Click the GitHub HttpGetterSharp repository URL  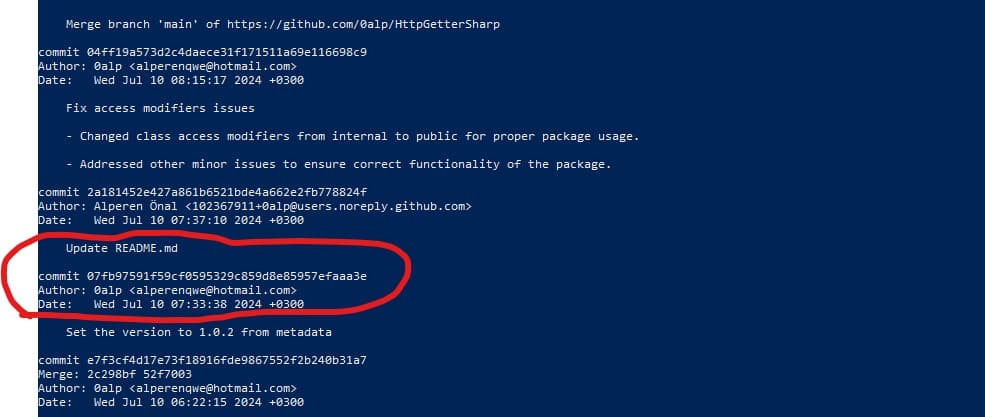(363, 24)
